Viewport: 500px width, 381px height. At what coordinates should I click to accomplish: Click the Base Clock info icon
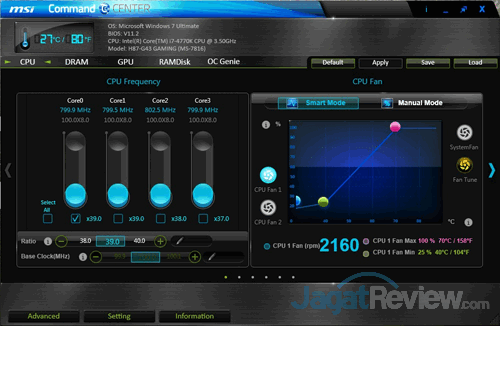point(83,257)
